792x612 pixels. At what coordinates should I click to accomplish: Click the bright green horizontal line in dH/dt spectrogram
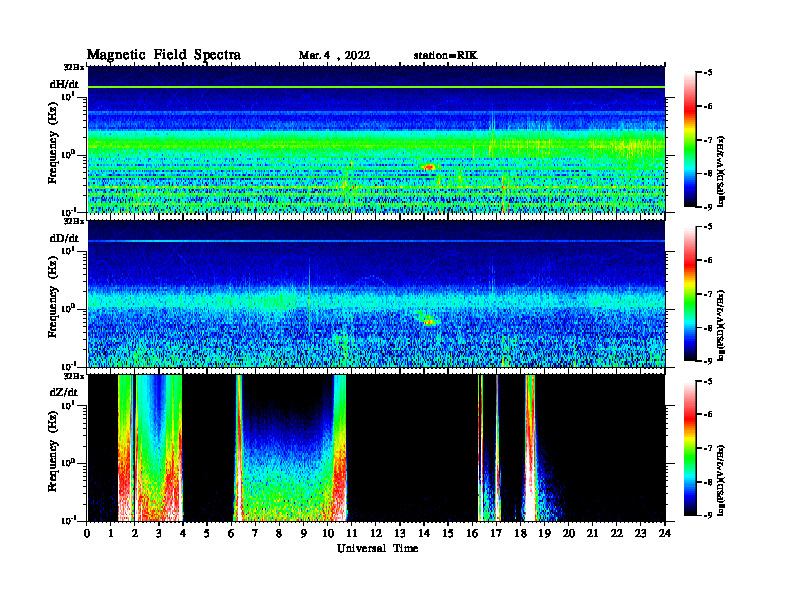click(376, 87)
